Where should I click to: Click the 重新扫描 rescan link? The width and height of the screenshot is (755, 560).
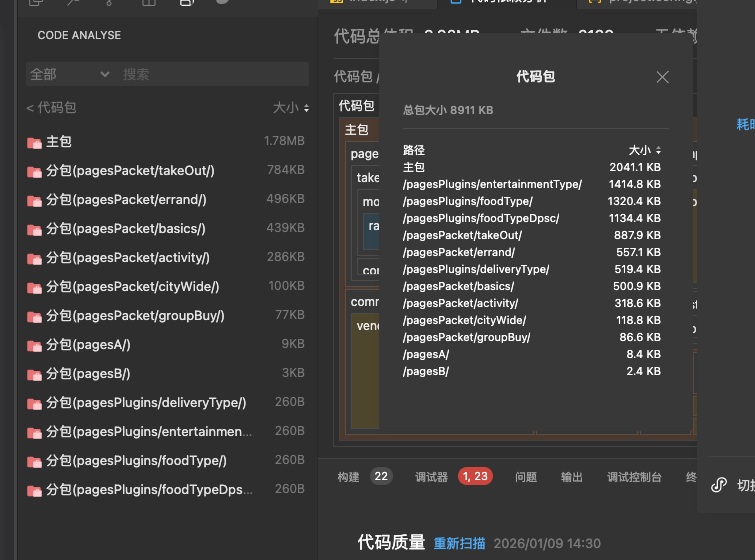pyautogui.click(x=459, y=543)
